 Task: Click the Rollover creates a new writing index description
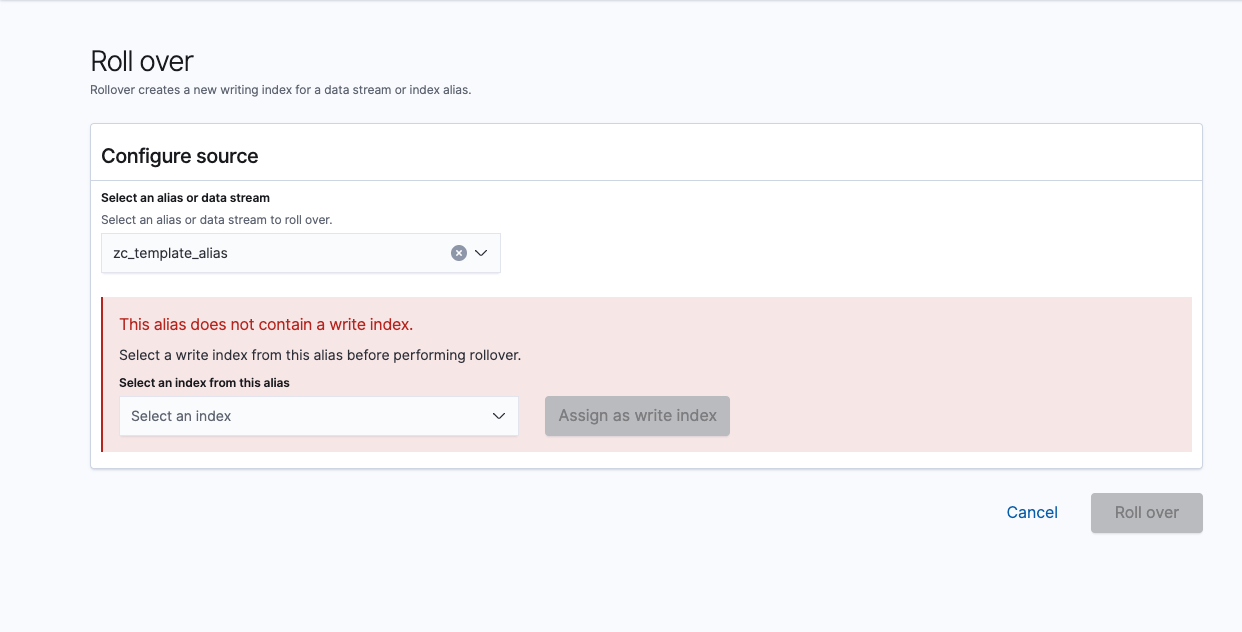(x=280, y=90)
